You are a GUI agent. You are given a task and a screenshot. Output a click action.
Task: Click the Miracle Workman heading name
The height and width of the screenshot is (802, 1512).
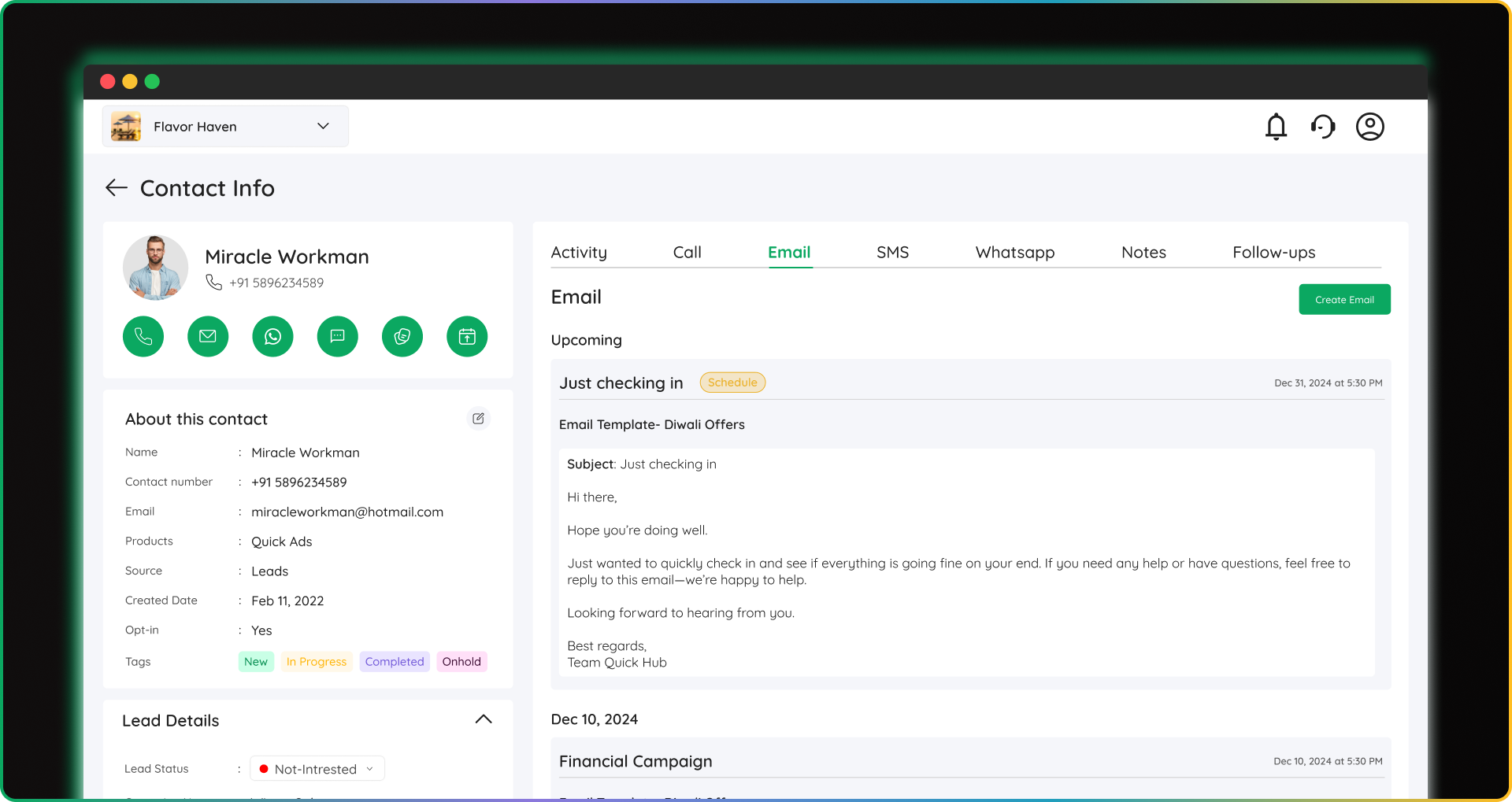(x=287, y=257)
